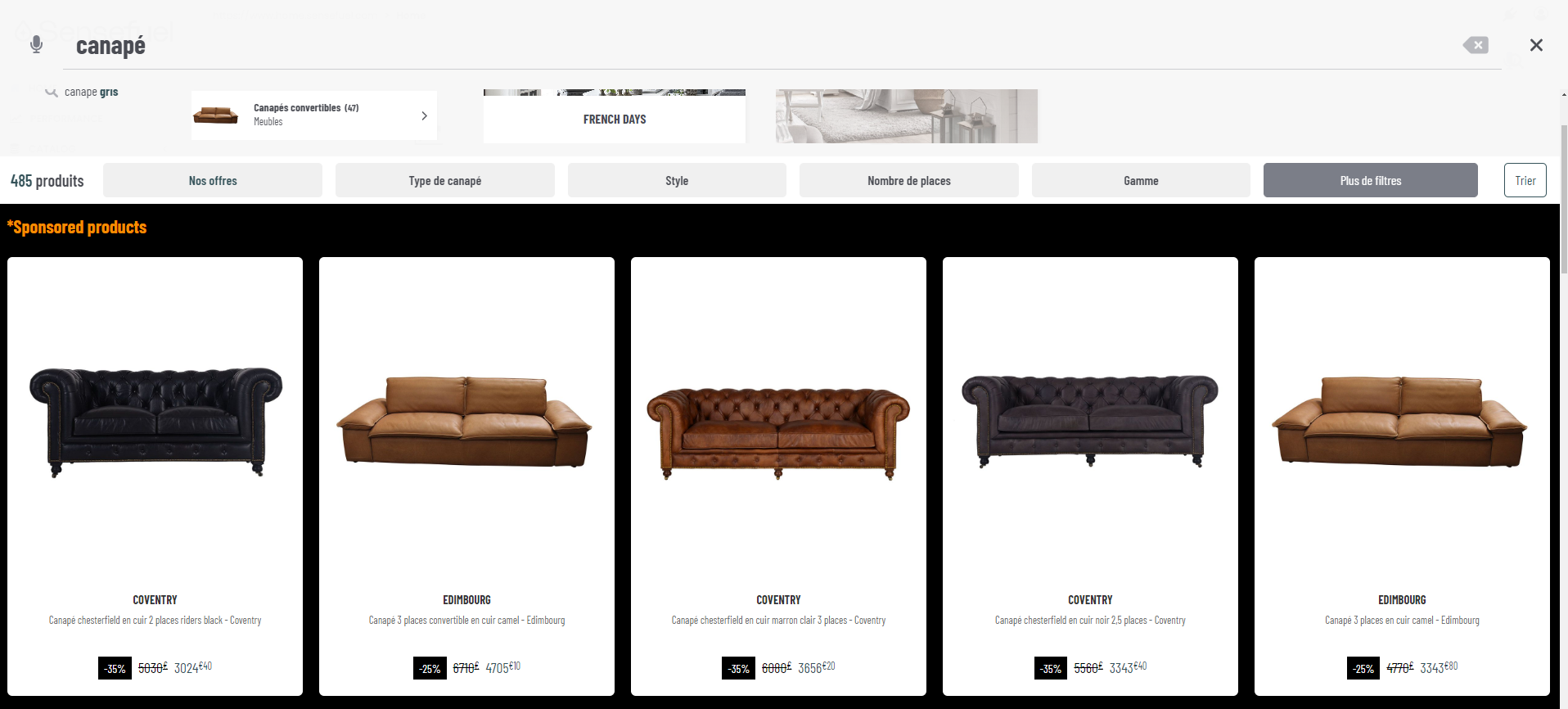Open the Gamme filter
Screen dimensions: 1568x709
(1141, 180)
